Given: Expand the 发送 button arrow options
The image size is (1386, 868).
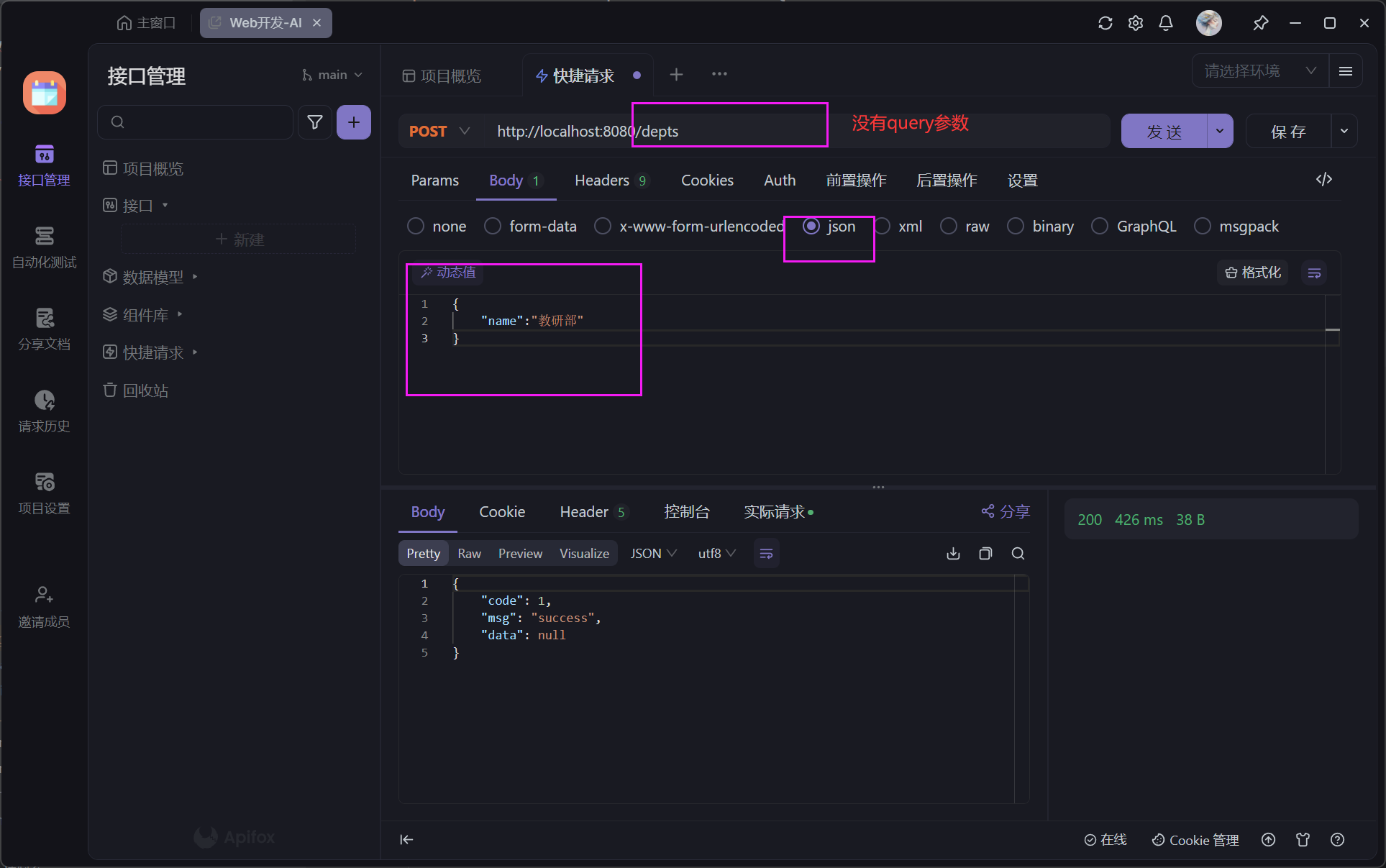Looking at the screenshot, I should [1220, 131].
